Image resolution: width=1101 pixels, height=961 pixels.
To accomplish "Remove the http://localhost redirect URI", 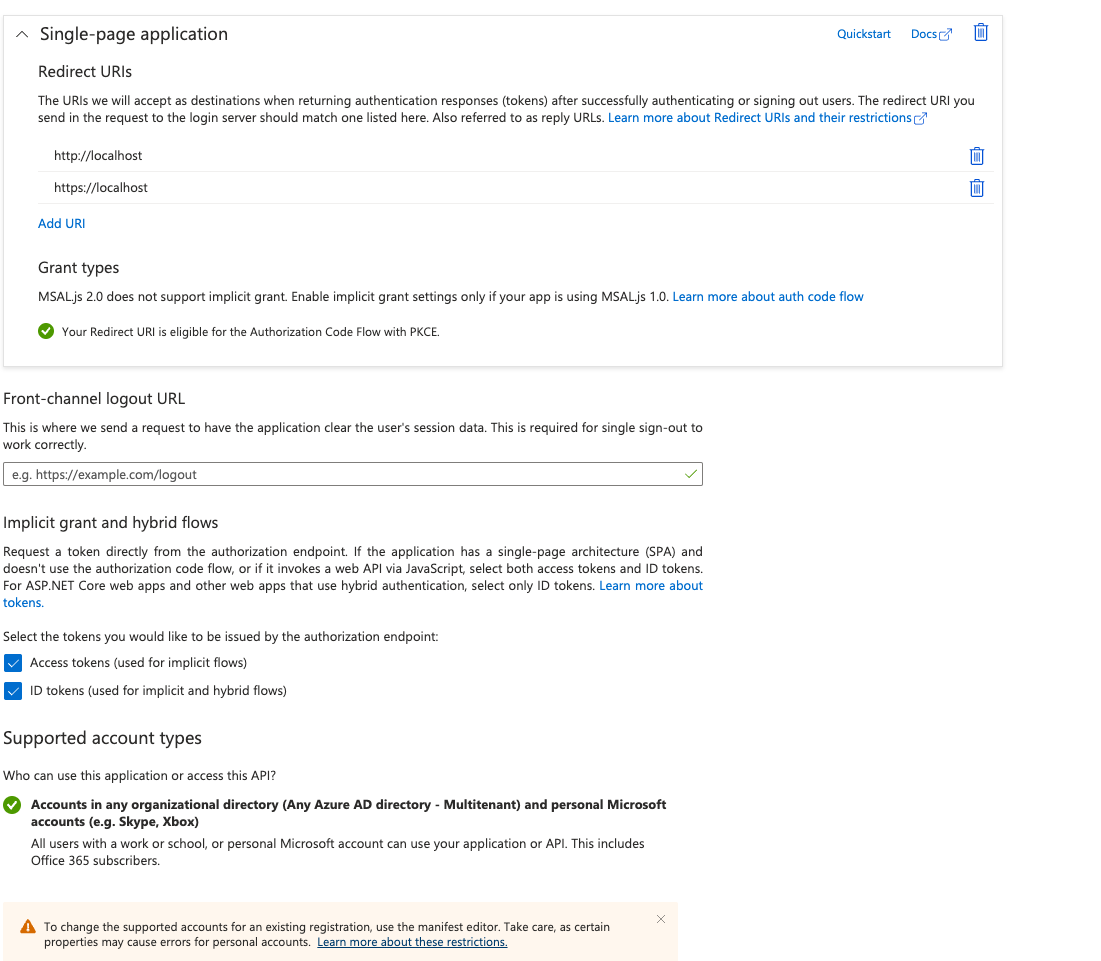I will (977, 156).
